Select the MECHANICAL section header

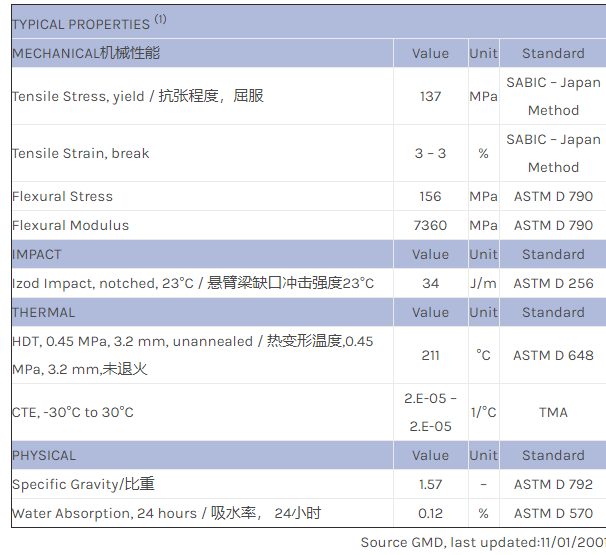point(85,53)
